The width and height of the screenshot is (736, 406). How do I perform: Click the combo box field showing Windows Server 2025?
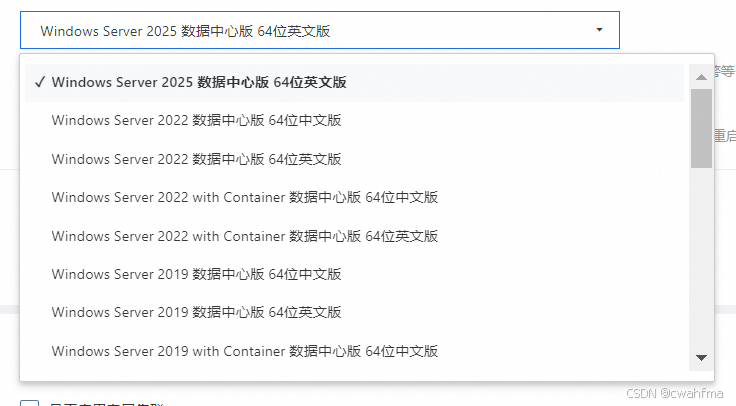320,30
